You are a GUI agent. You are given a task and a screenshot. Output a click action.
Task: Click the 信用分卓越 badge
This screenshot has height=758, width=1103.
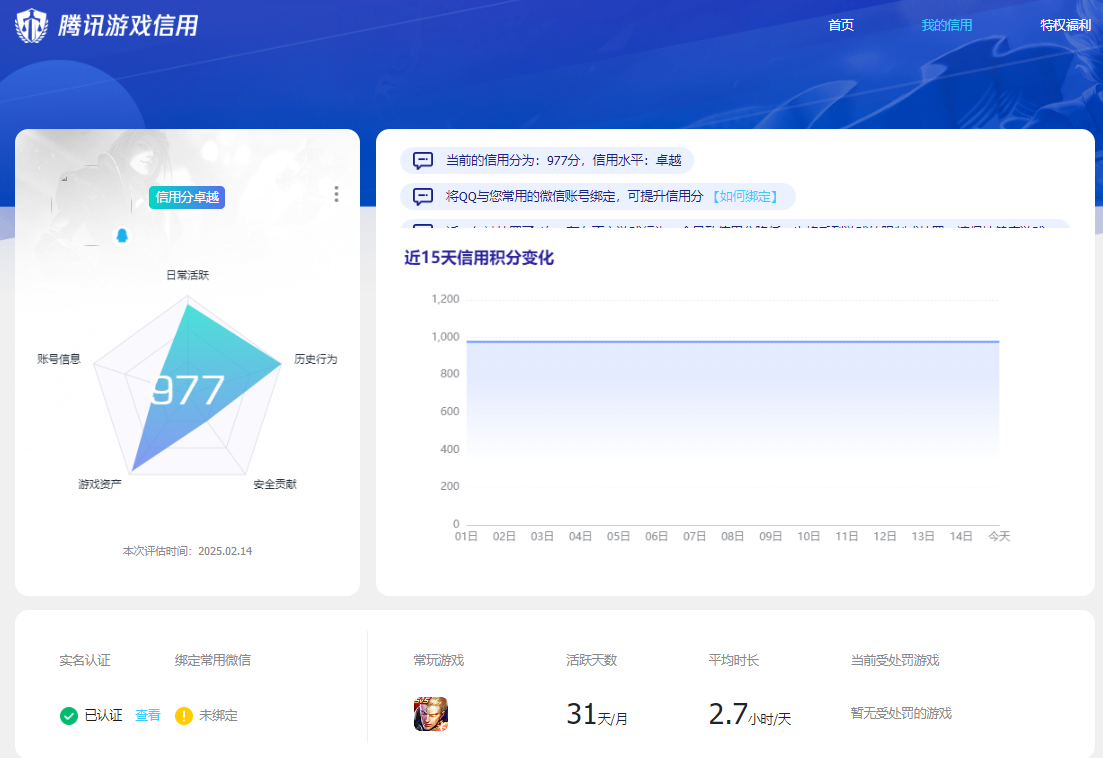pyautogui.click(x=187, y=197)
